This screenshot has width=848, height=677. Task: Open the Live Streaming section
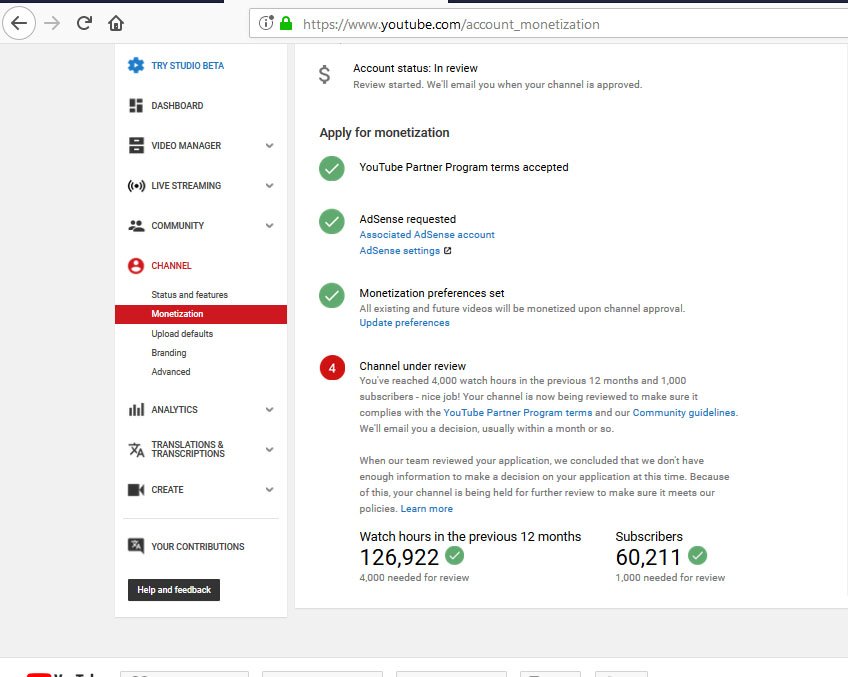186,185
